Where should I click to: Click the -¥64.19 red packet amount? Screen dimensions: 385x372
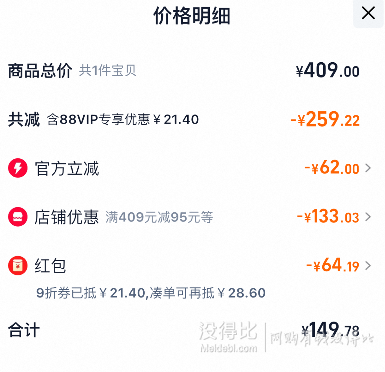(333, 265)
